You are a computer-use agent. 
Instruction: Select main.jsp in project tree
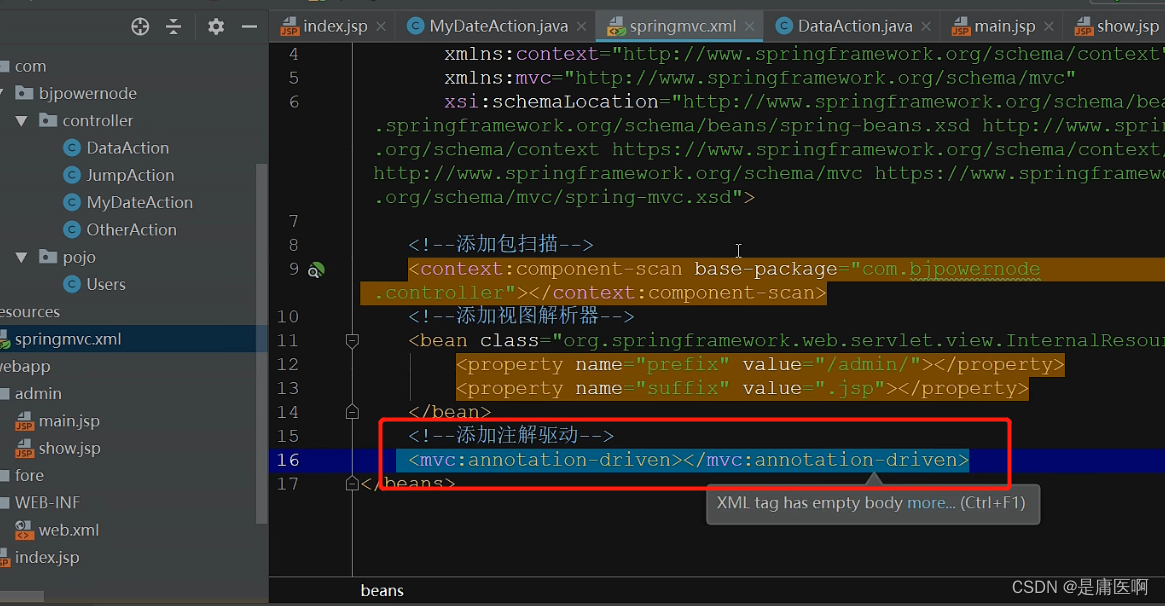pos(69,421)
